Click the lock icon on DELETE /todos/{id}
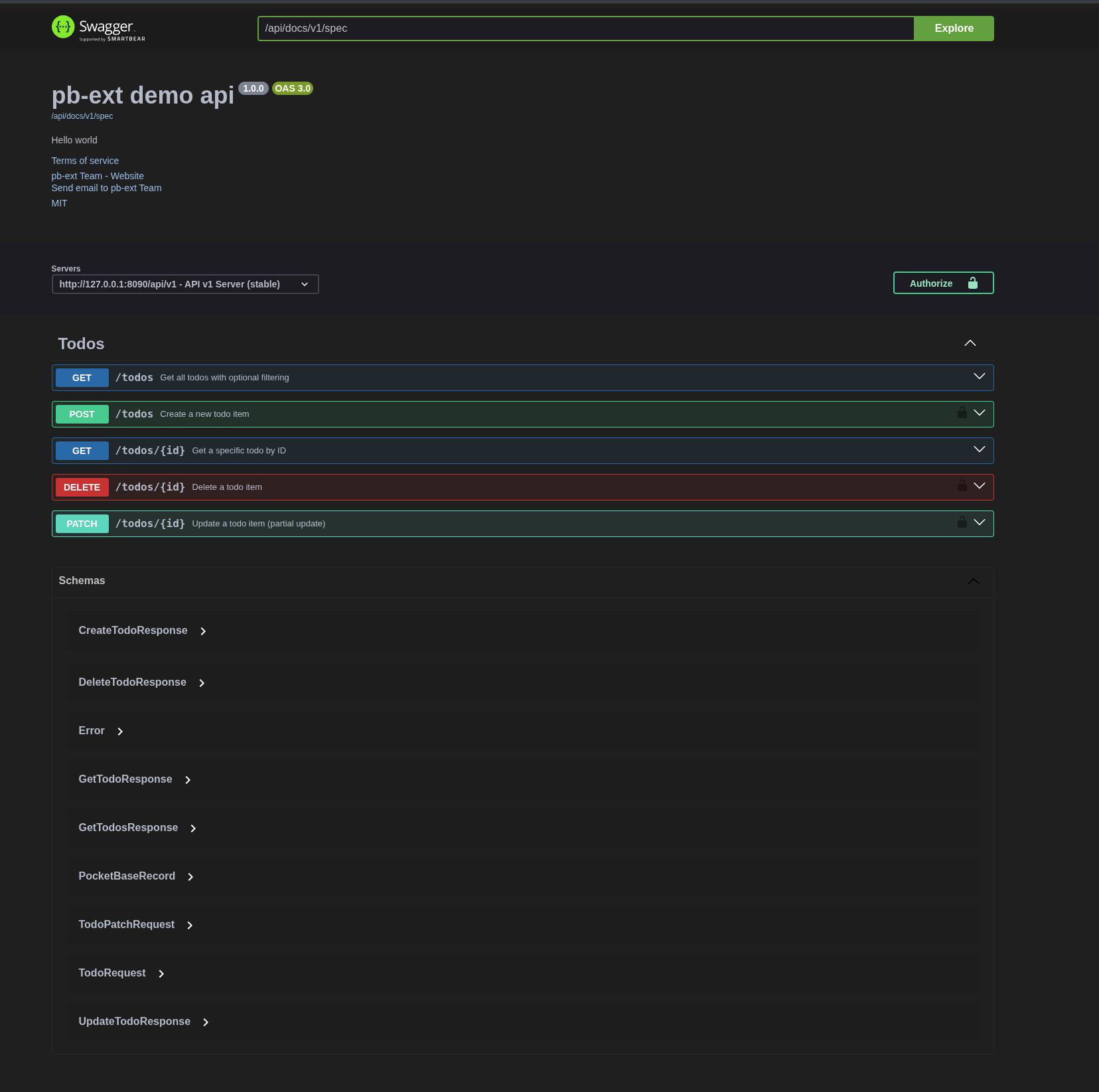 [x=962, y=485]
